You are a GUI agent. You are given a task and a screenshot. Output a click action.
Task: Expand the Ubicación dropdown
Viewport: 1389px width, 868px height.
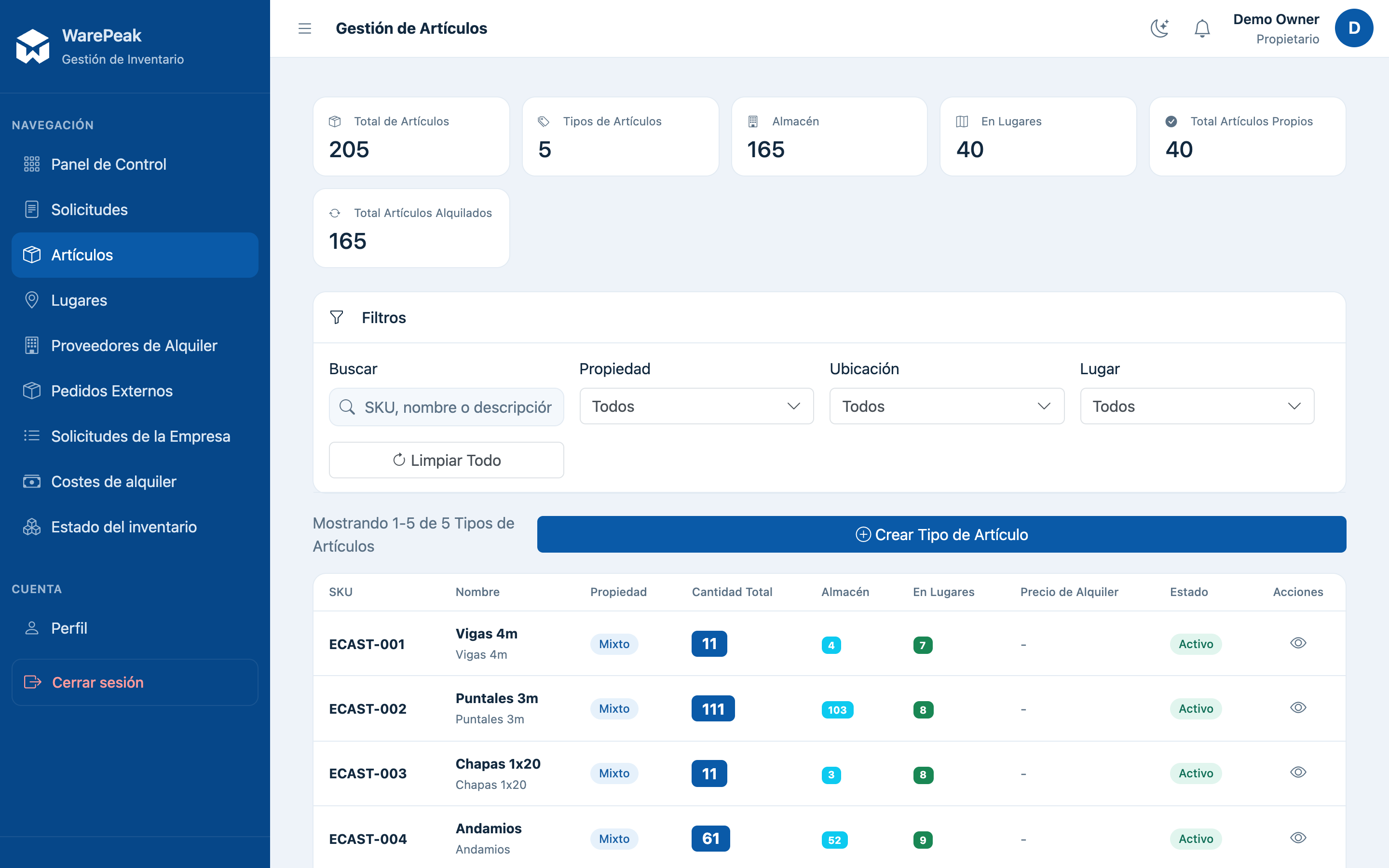click(x=946, y=407)
